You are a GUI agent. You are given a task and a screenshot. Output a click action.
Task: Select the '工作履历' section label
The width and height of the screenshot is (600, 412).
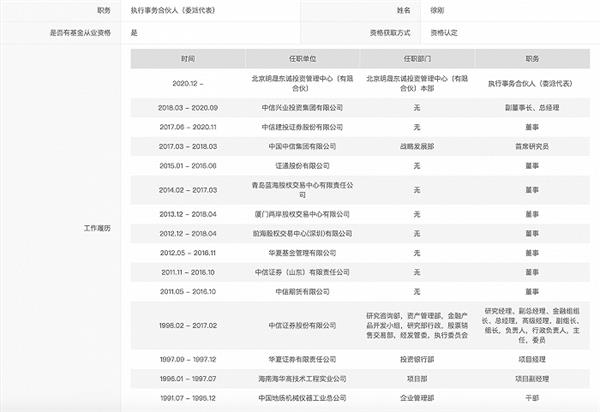pyautogui.click(x=97, y=228)
